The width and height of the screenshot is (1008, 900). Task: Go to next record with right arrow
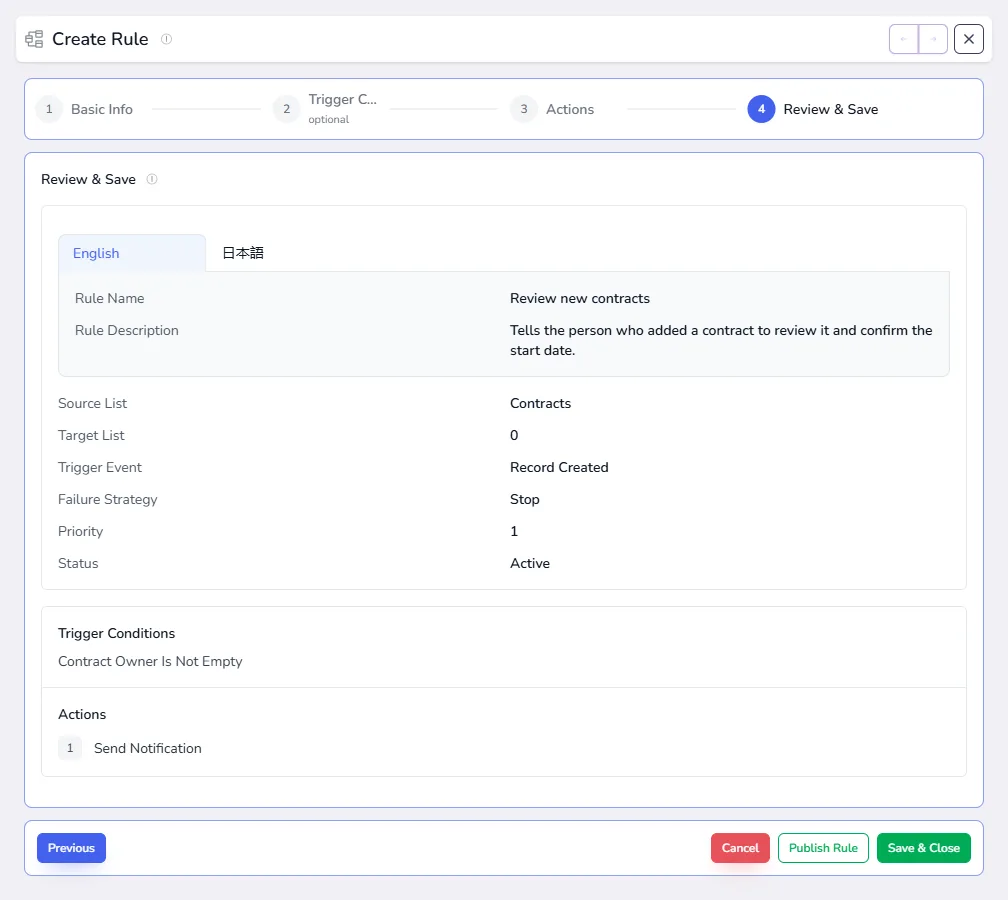click(933, 39)
